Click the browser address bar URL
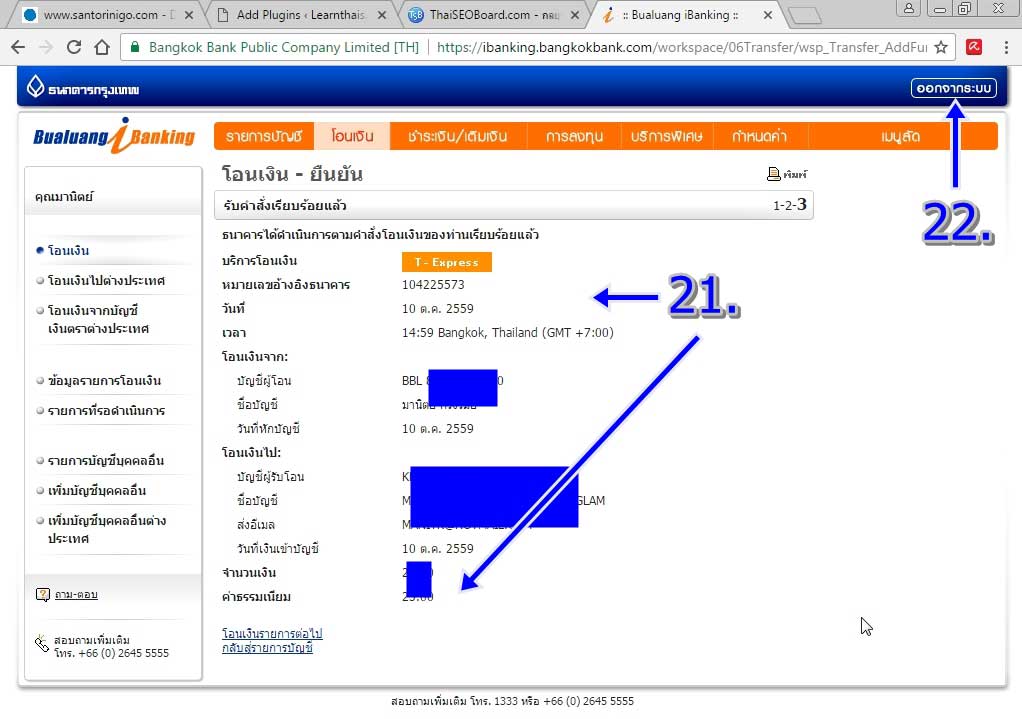Screen dimensions: 1022x719 [682, 47]
